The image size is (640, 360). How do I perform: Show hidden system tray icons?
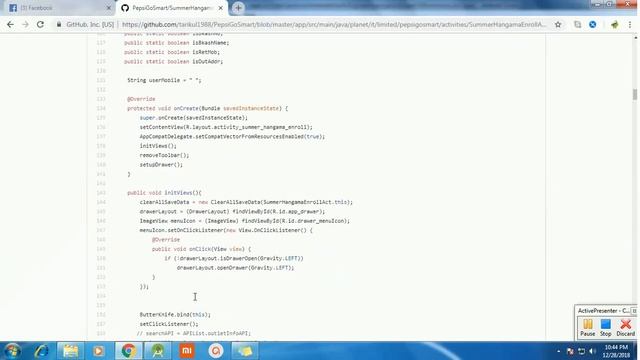558,351
